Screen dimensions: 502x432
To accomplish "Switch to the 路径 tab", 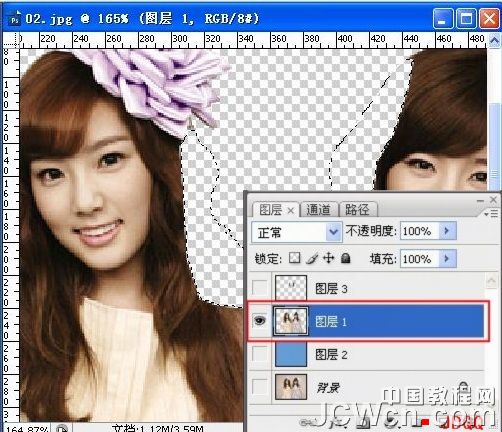I will (357, 210).
